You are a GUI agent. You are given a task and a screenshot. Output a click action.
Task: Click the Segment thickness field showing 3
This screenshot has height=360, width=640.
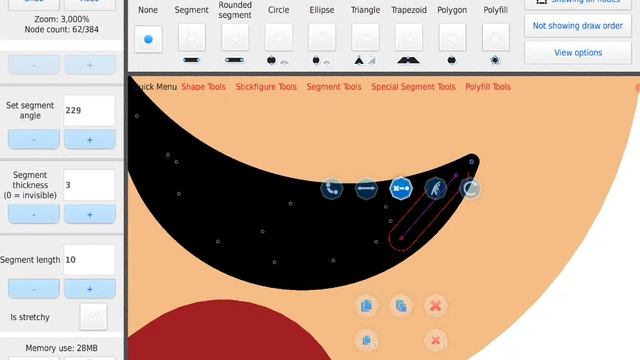tap(89, 185)
